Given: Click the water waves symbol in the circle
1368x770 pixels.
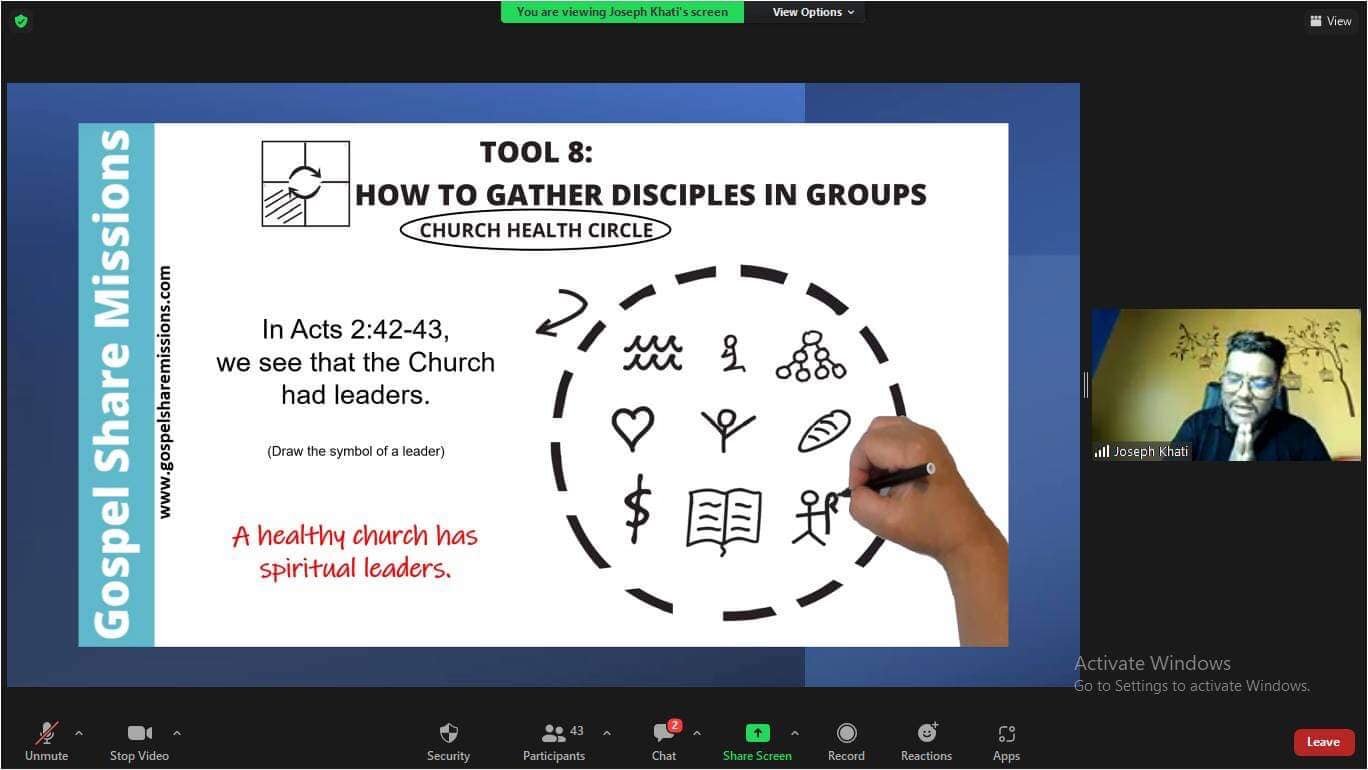Looking at the screenshot, I should pos(653,353).
